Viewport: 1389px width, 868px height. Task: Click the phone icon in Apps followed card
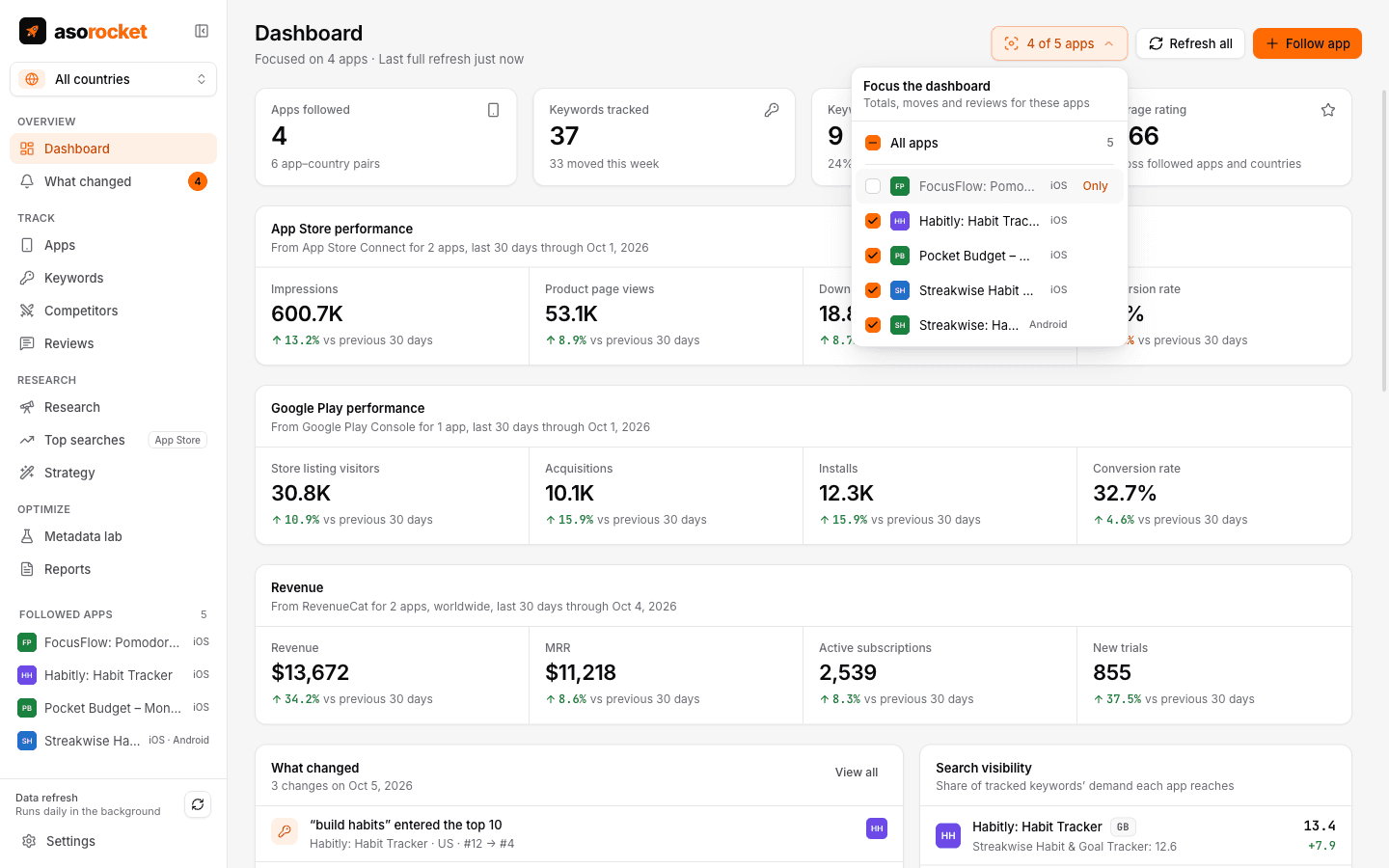pos(493,110)
